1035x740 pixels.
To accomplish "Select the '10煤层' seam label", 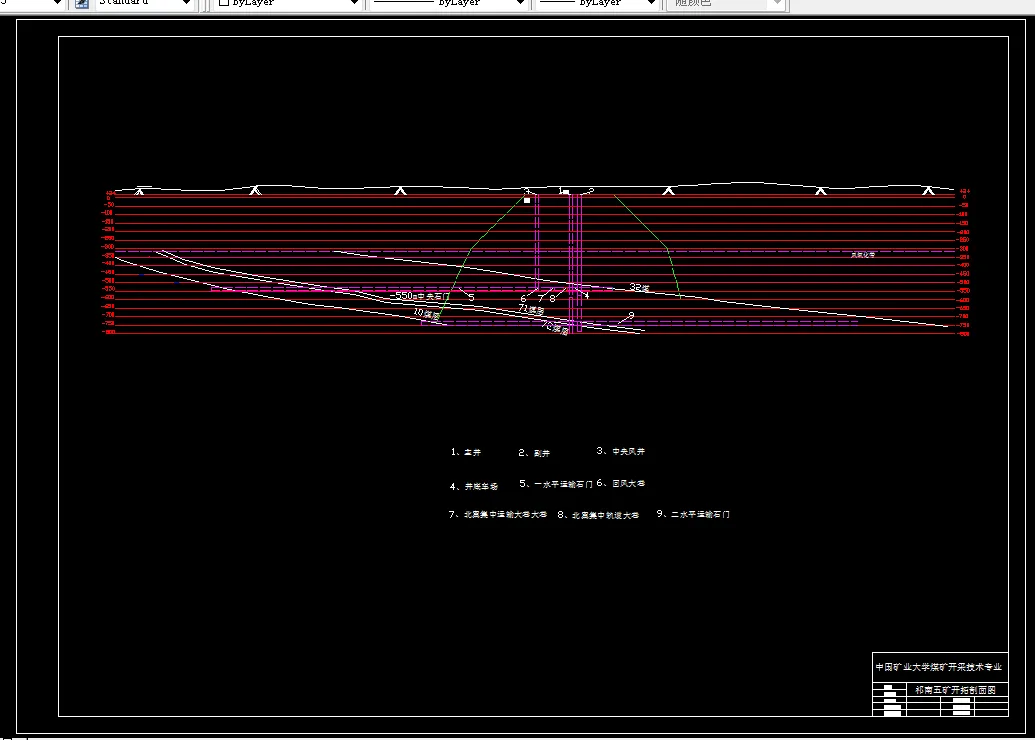I will 427,314.
